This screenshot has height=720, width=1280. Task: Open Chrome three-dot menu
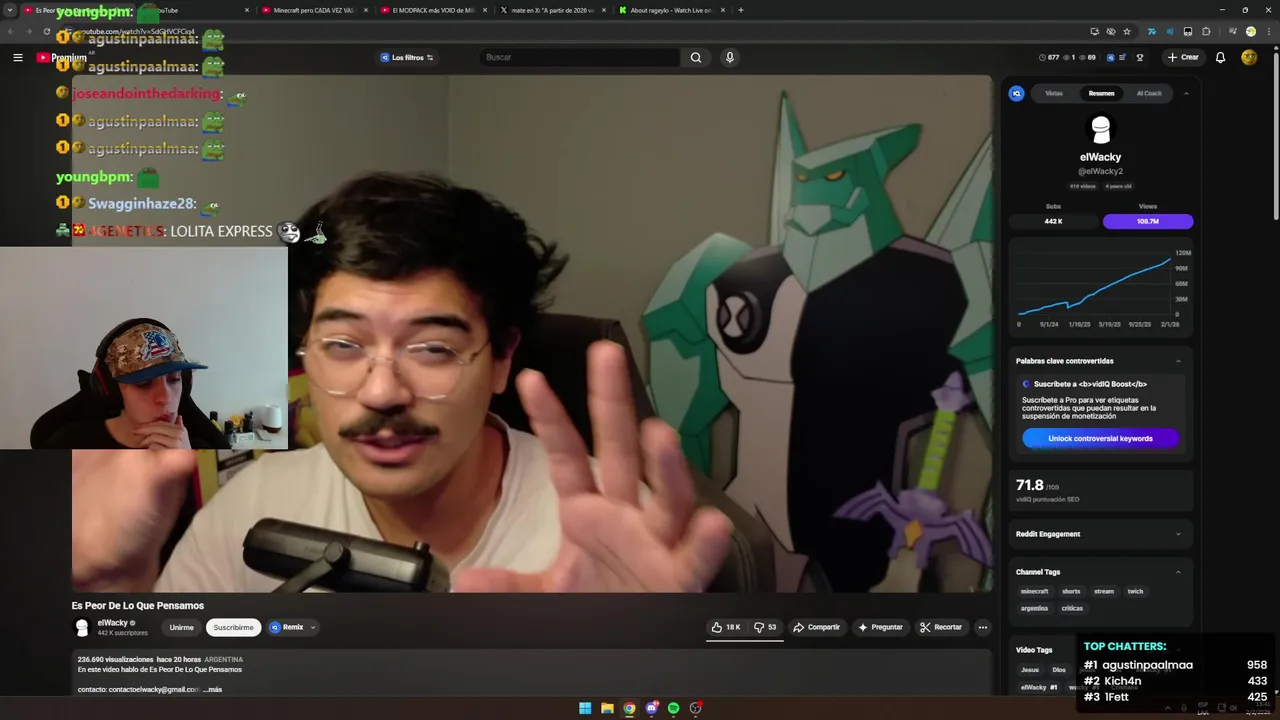[x=1268, y=31]
